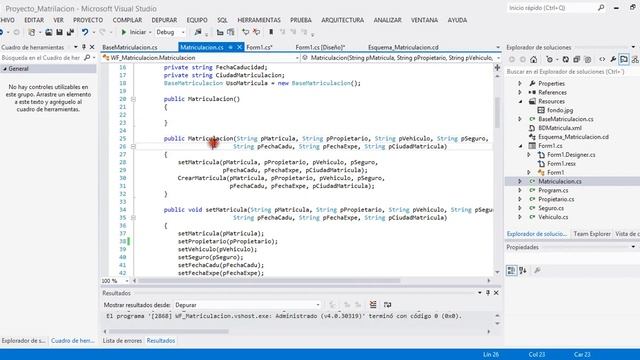Switch to the Form1.cs* tab

(259, 47)
